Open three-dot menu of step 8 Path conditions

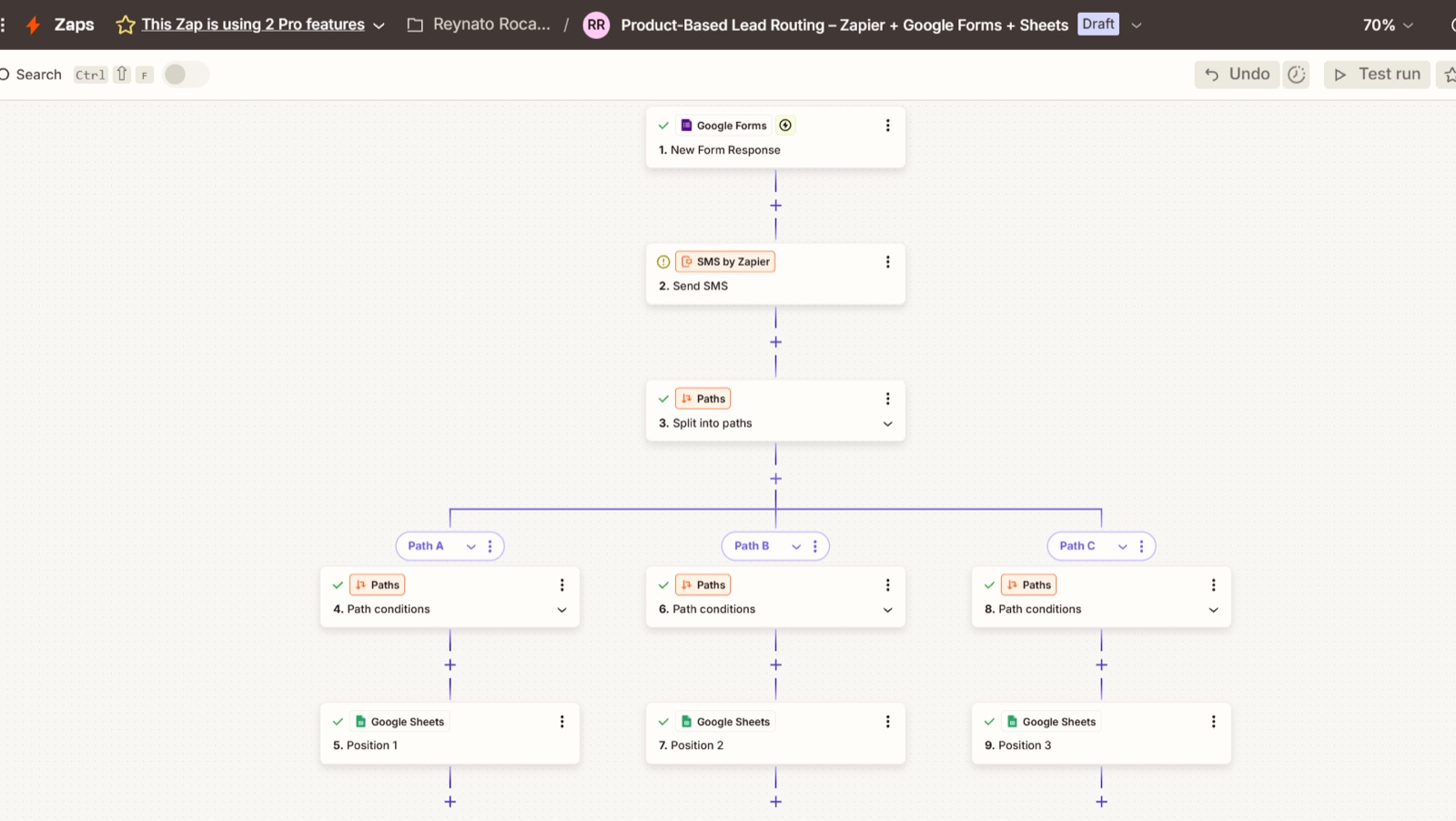[1213, 585]
